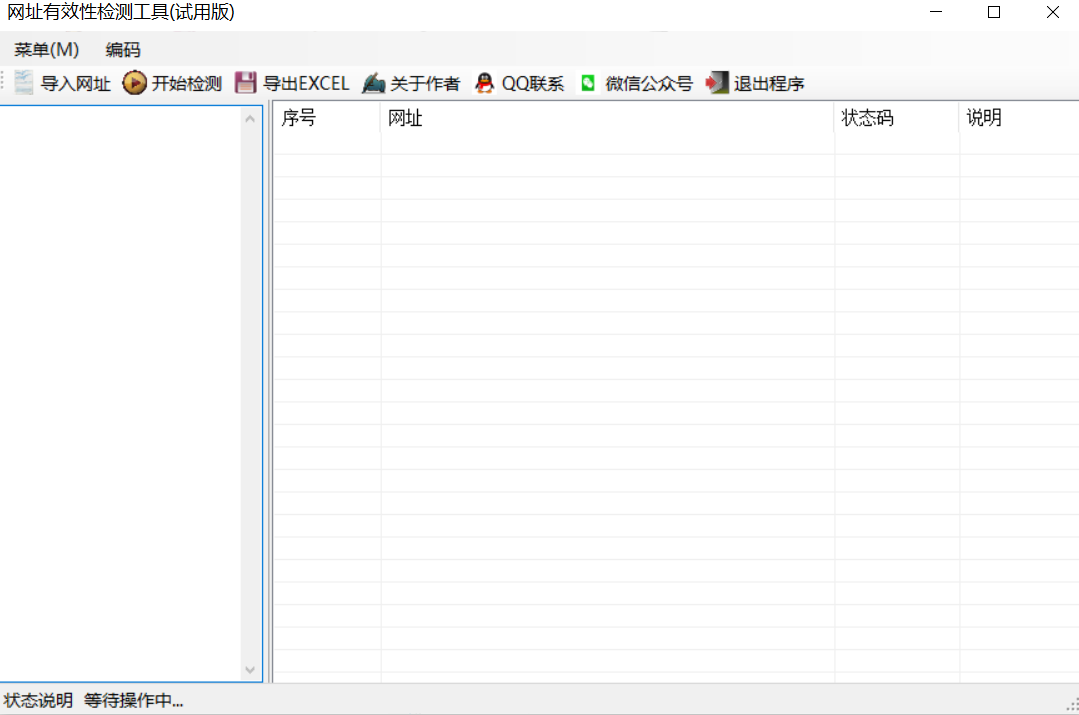Open the 菜单(M) menu
This screenshot has height=715, width=1079.
[x=46, y=50]
